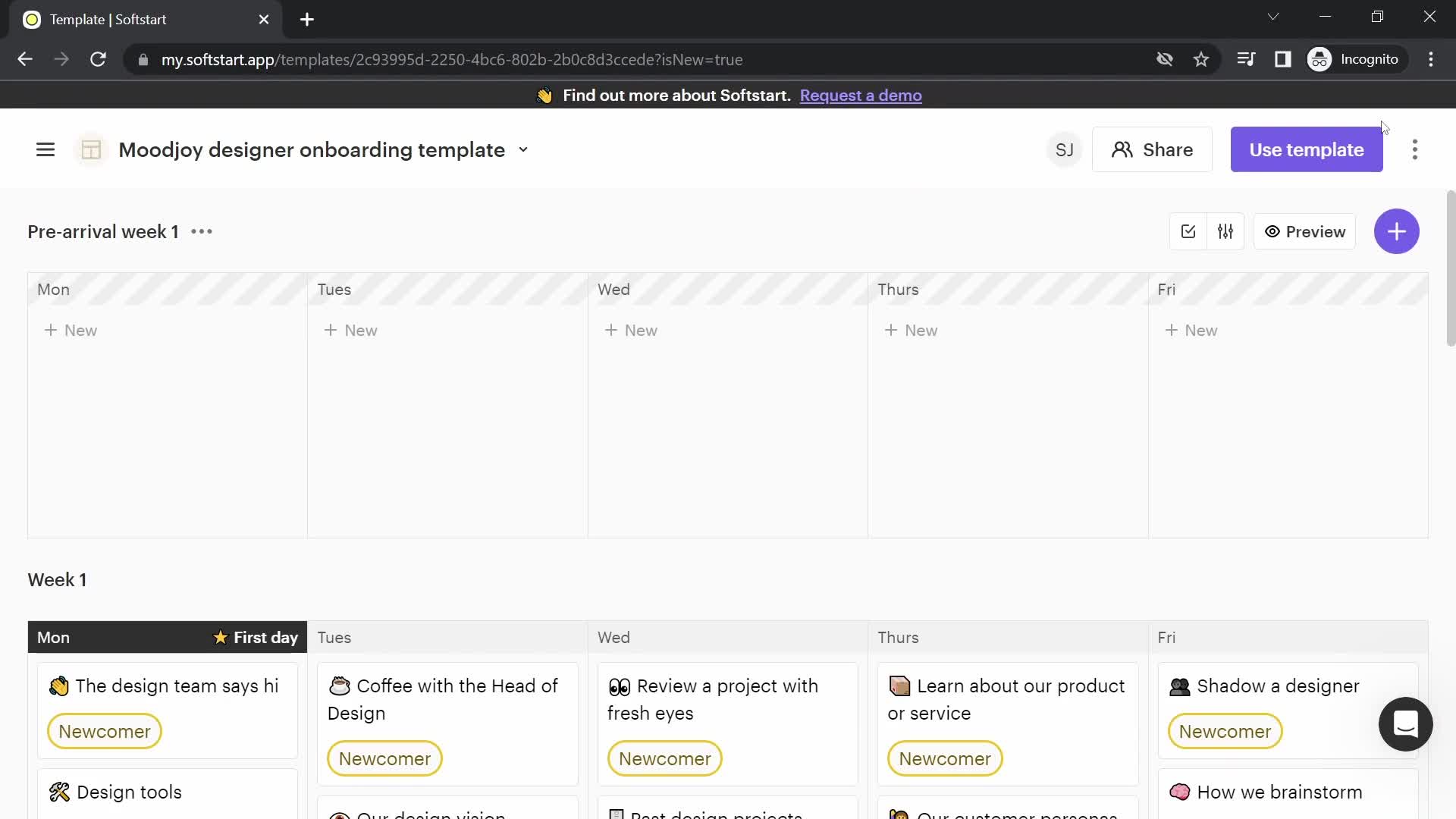Open The design team says hi card
Image resolution: width=1456 pixels, height=819 pixels.
tap(168, 710)
